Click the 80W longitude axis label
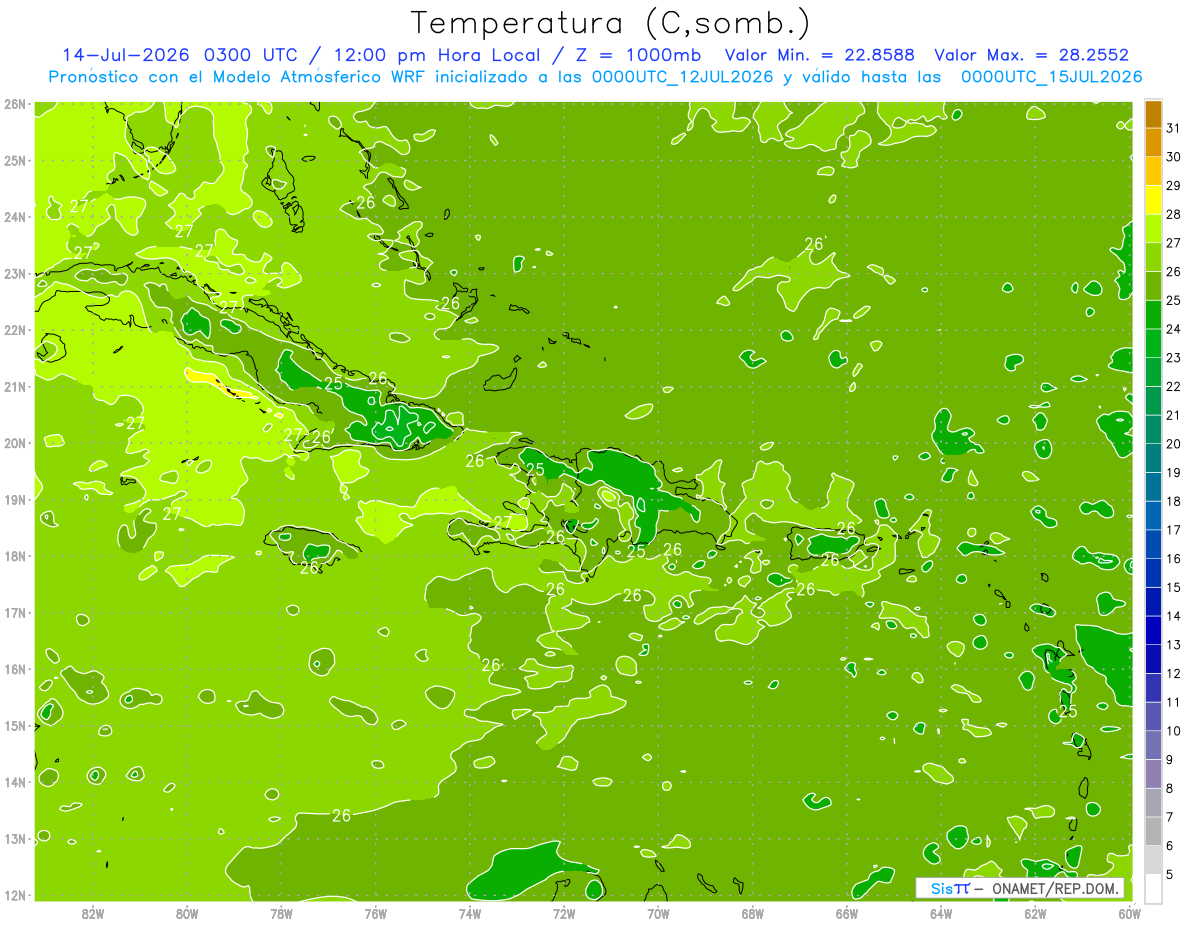This screenshot has height=927, width=1200. coord(187,913)
